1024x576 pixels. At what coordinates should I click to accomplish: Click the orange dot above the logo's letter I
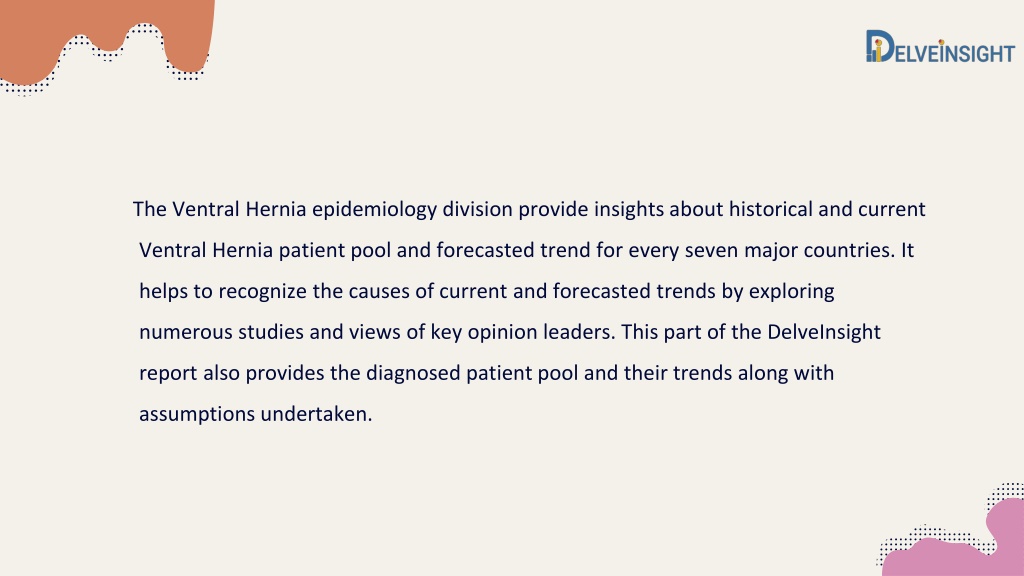(941, 42)
